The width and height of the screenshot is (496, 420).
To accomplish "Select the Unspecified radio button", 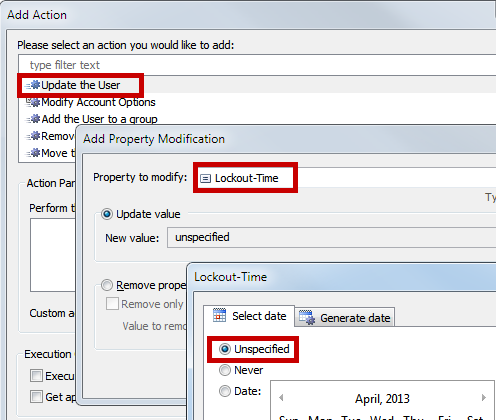I will (x=225, y=349).
